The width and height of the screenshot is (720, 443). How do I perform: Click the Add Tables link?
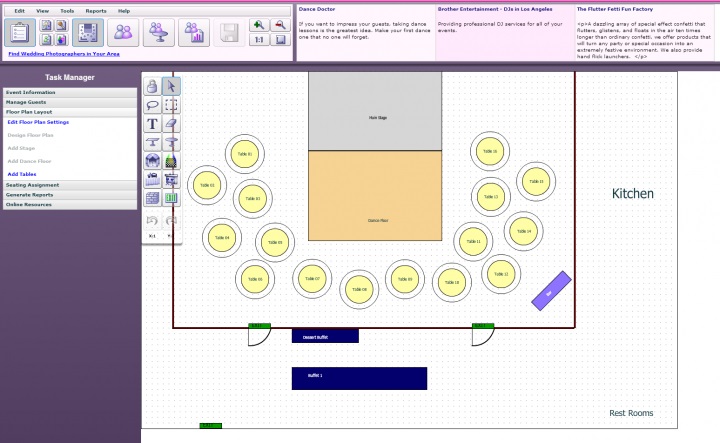tap(22, 174)
